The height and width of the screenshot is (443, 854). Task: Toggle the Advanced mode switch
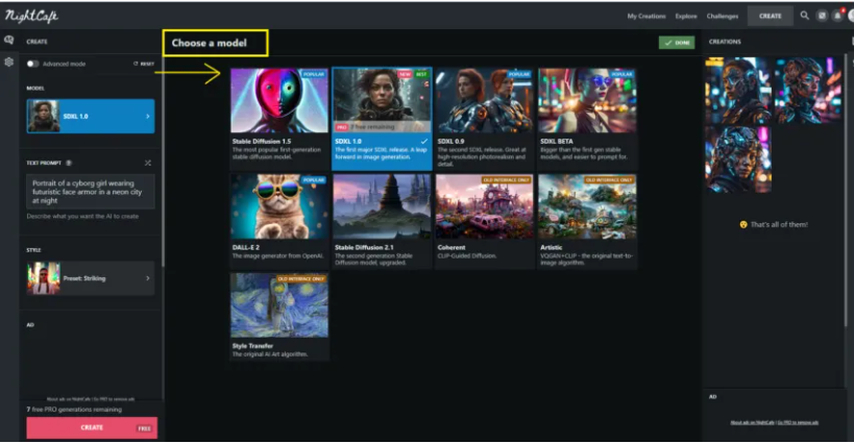coord(33,64)
